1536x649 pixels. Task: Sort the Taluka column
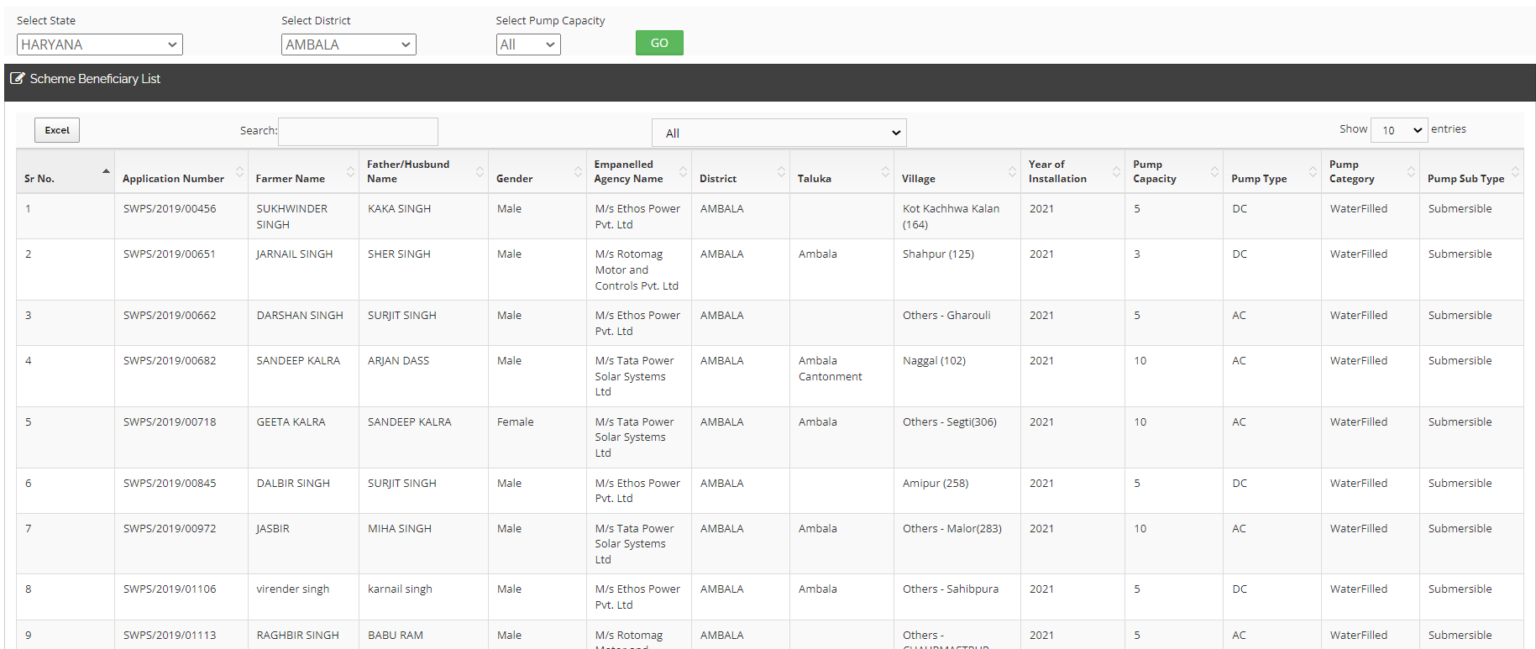click(885, 171)
